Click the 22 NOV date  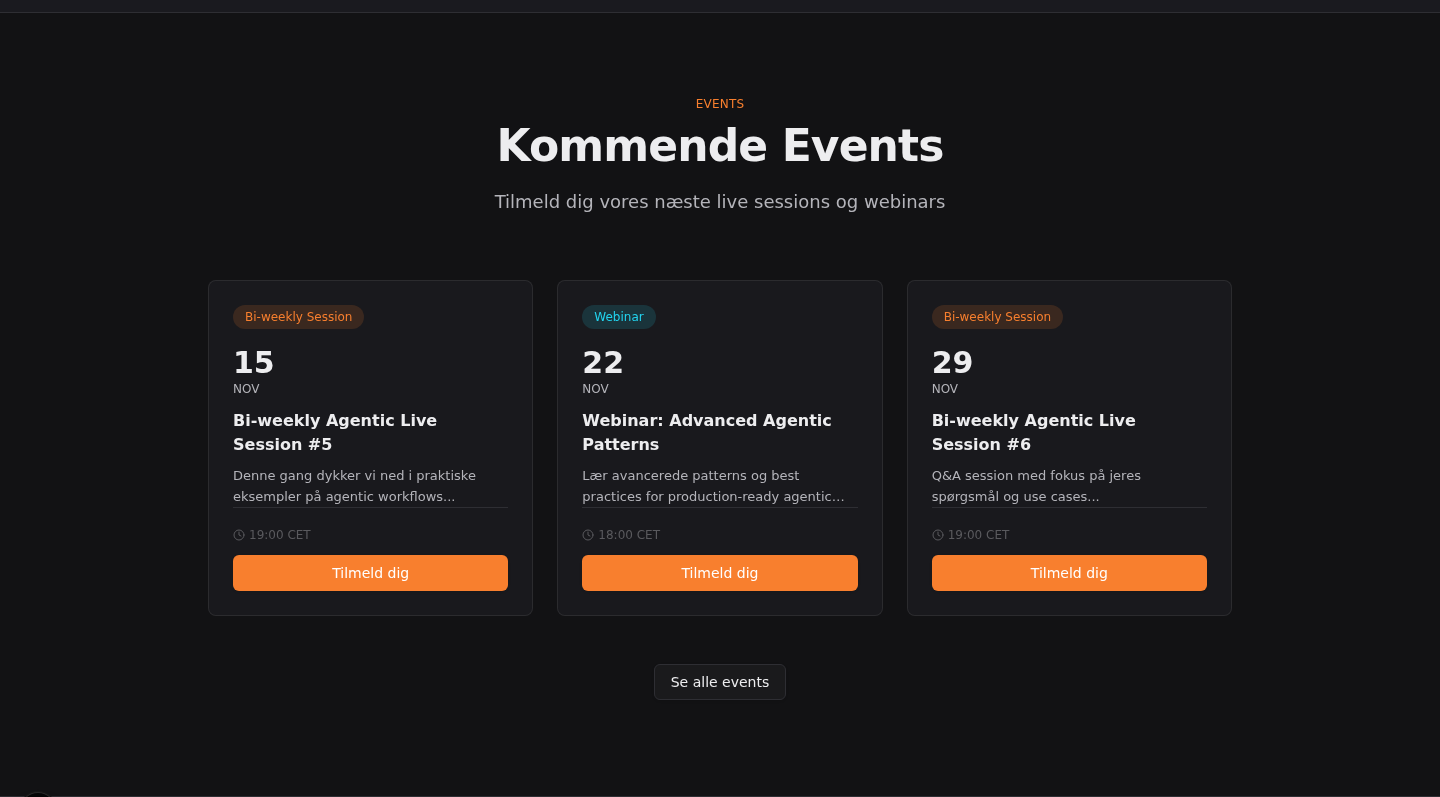pyautogui.click(x=602, y=371)
